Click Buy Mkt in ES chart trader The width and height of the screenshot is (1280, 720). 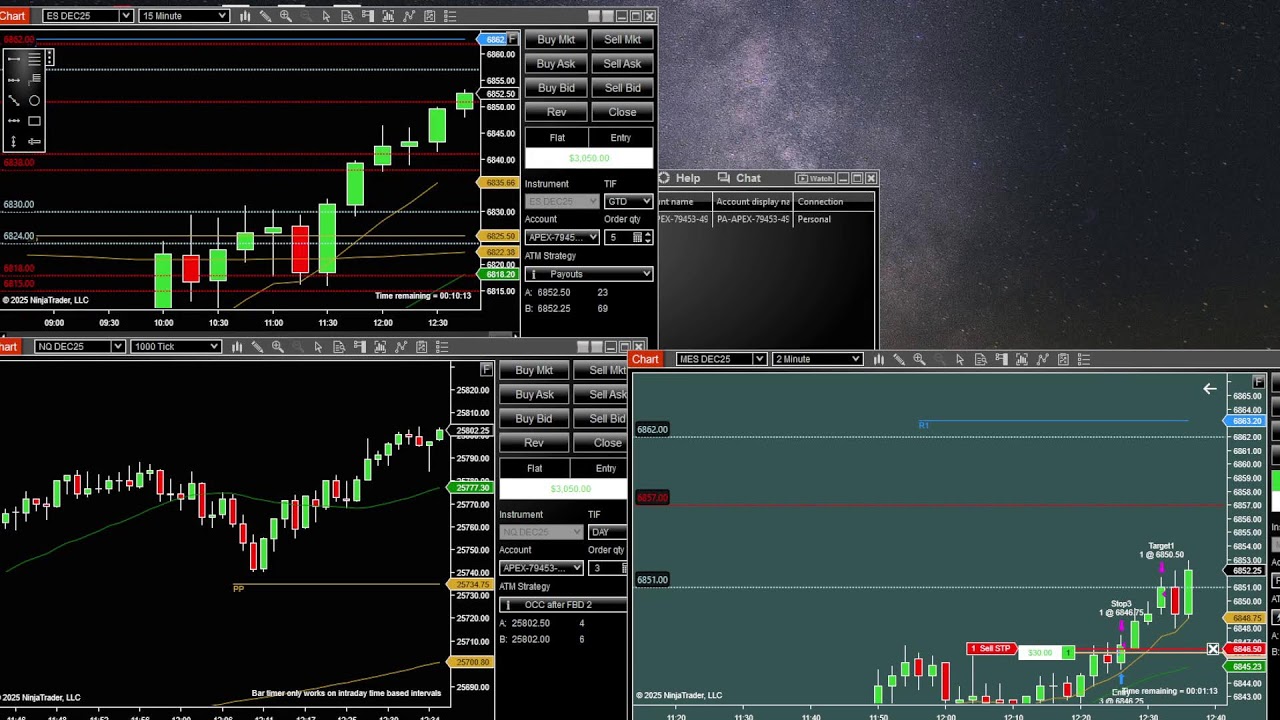[x=556, y=40]
